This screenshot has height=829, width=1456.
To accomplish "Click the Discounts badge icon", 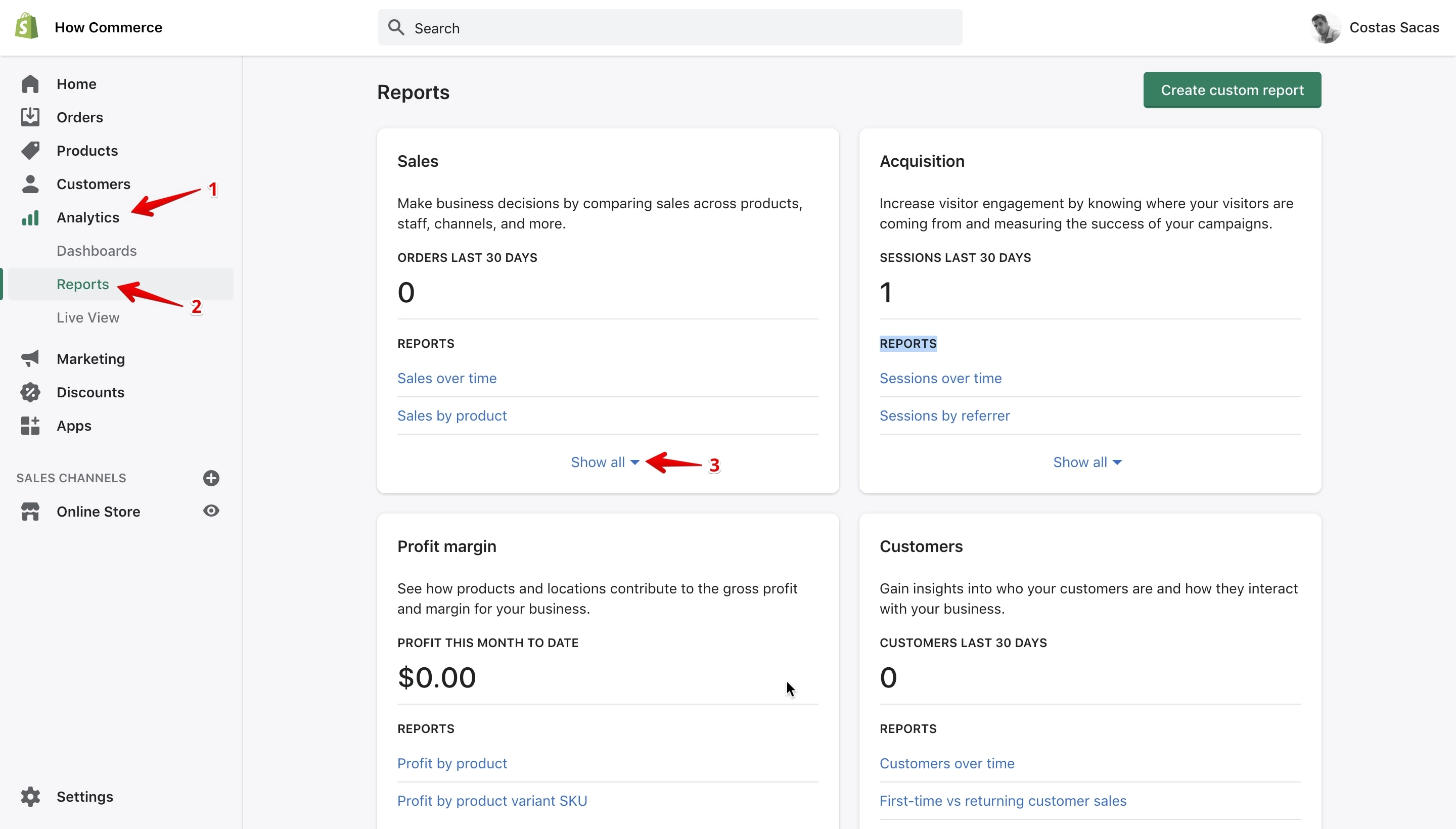I will pyautogui.click(x=30, y=392).
